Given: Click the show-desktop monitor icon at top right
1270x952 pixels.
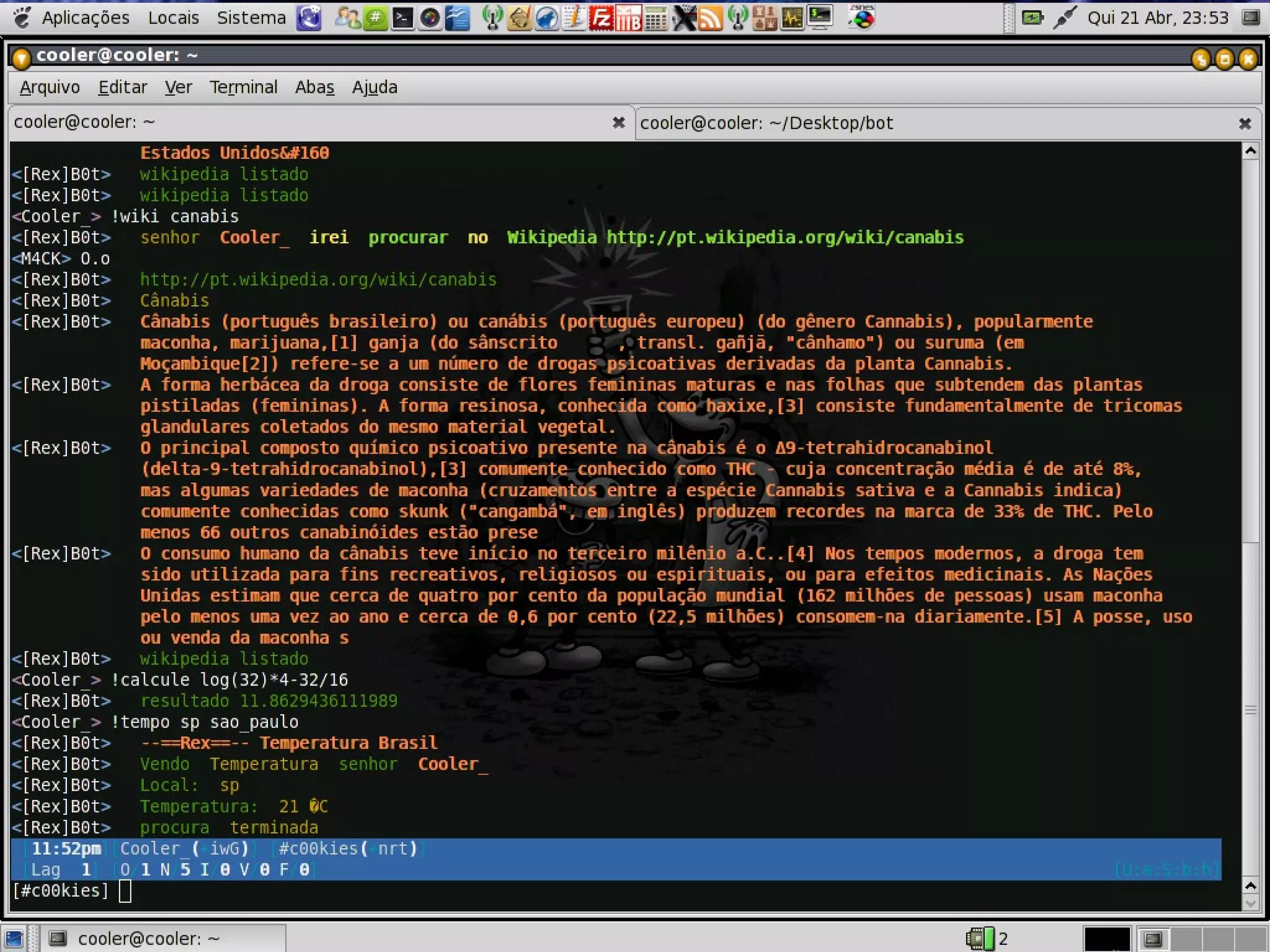Looking at the screenshot, I should click(1251, 17).
